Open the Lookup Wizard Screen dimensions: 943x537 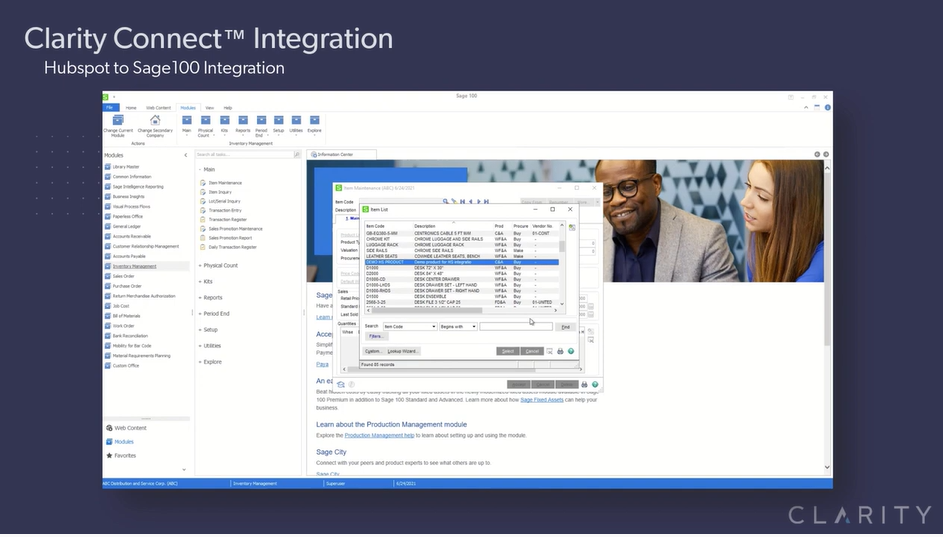tap(402, 351)
